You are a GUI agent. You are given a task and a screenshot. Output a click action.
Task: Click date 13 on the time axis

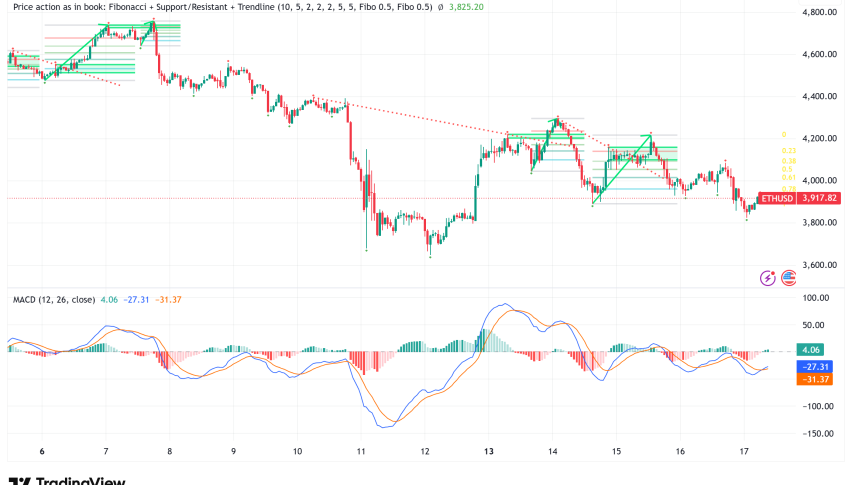(x=489, y=451)
